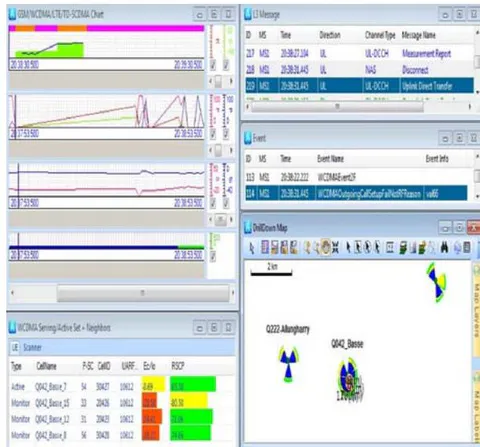Click the Channel Type column header
480x447 pixels.
pyautogui.click(x=380, y=35)
